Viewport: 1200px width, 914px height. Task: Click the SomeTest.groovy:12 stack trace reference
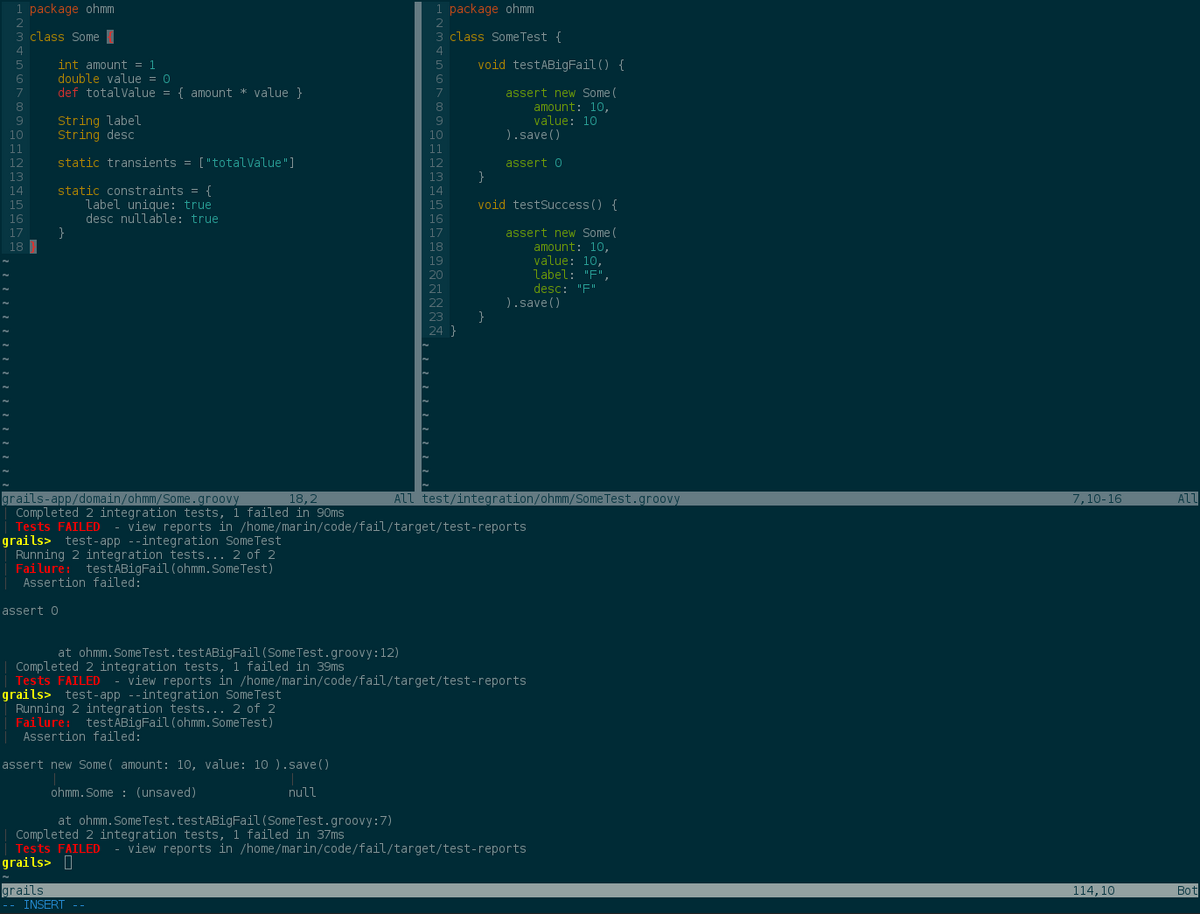pyautogui.click(x=330, y=652)
